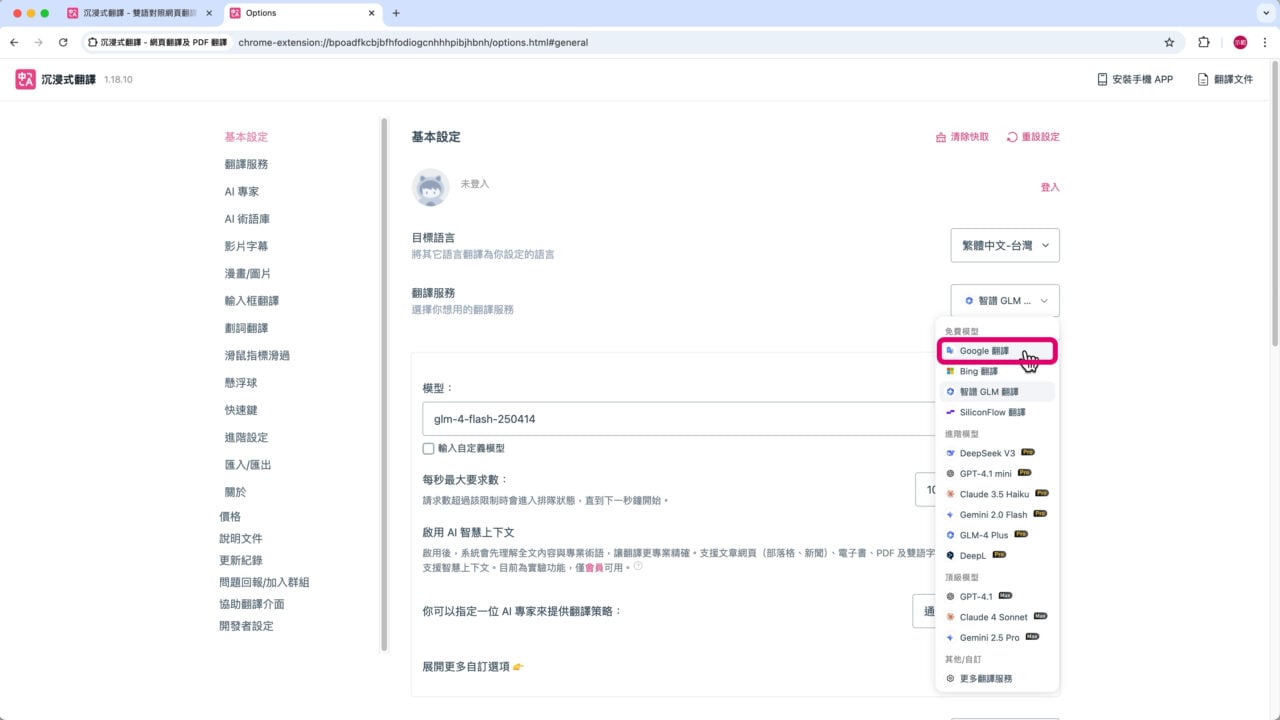The width and height of the screenshot is (1280, 720).
Task: Click the user avatar image
Action: pyautogui.click(x=431, y=187)
